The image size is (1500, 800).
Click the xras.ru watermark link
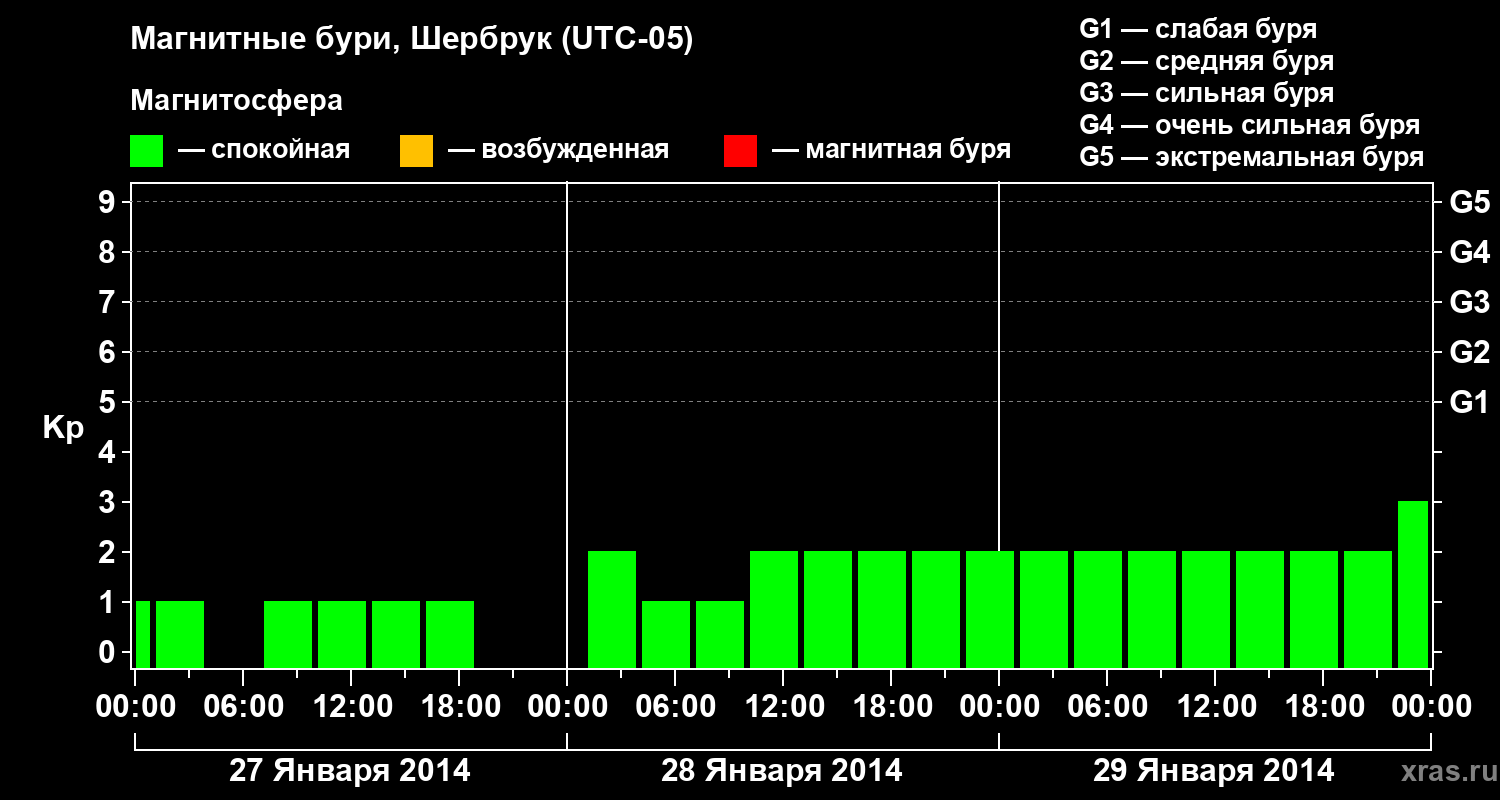[x=1444, y=771]
